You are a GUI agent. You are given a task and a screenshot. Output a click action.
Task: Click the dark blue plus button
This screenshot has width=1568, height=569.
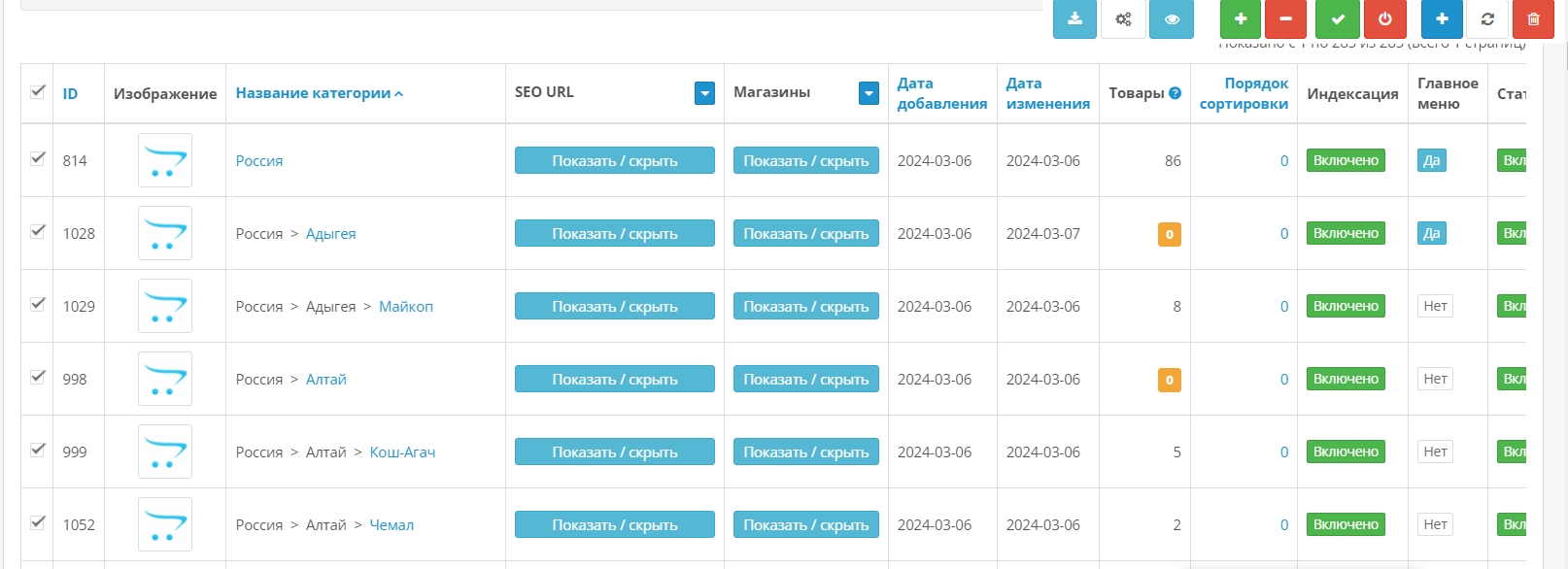click(1442, 19)
